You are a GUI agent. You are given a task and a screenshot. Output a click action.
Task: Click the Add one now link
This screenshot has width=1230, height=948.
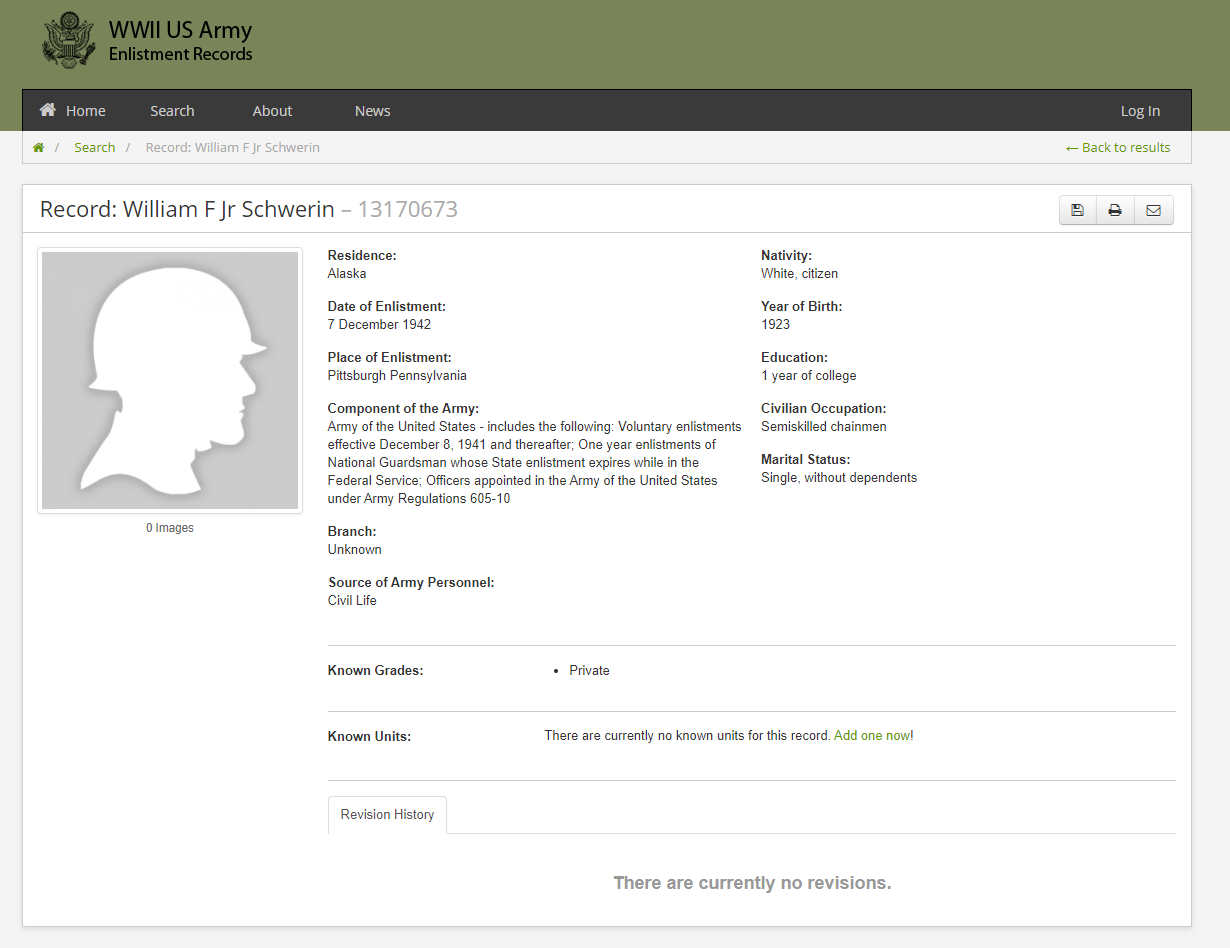pyautogui.click(x=872, y=736)
